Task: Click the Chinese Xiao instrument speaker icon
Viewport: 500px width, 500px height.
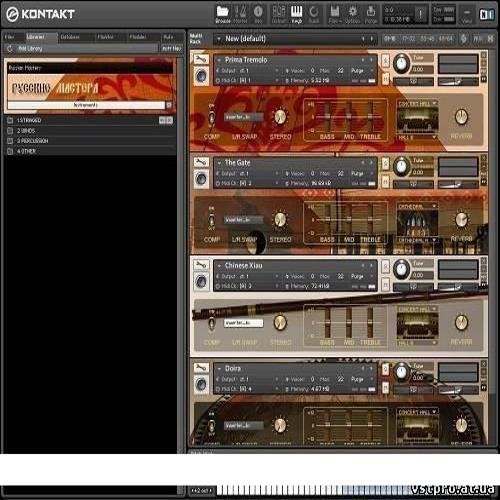Action: pos(201,281)
